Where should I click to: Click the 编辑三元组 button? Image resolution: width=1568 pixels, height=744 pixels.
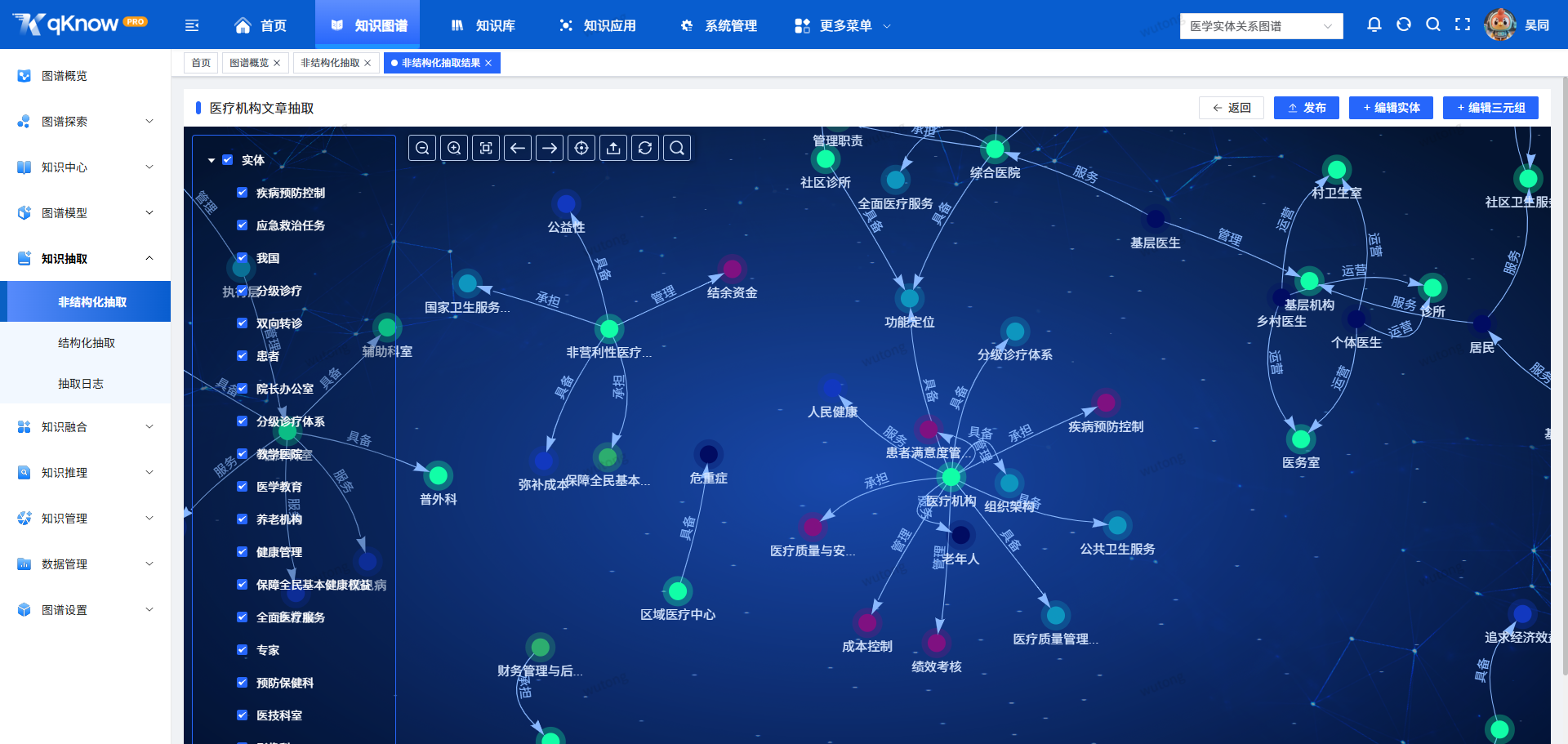click(x=1490, y=108)
